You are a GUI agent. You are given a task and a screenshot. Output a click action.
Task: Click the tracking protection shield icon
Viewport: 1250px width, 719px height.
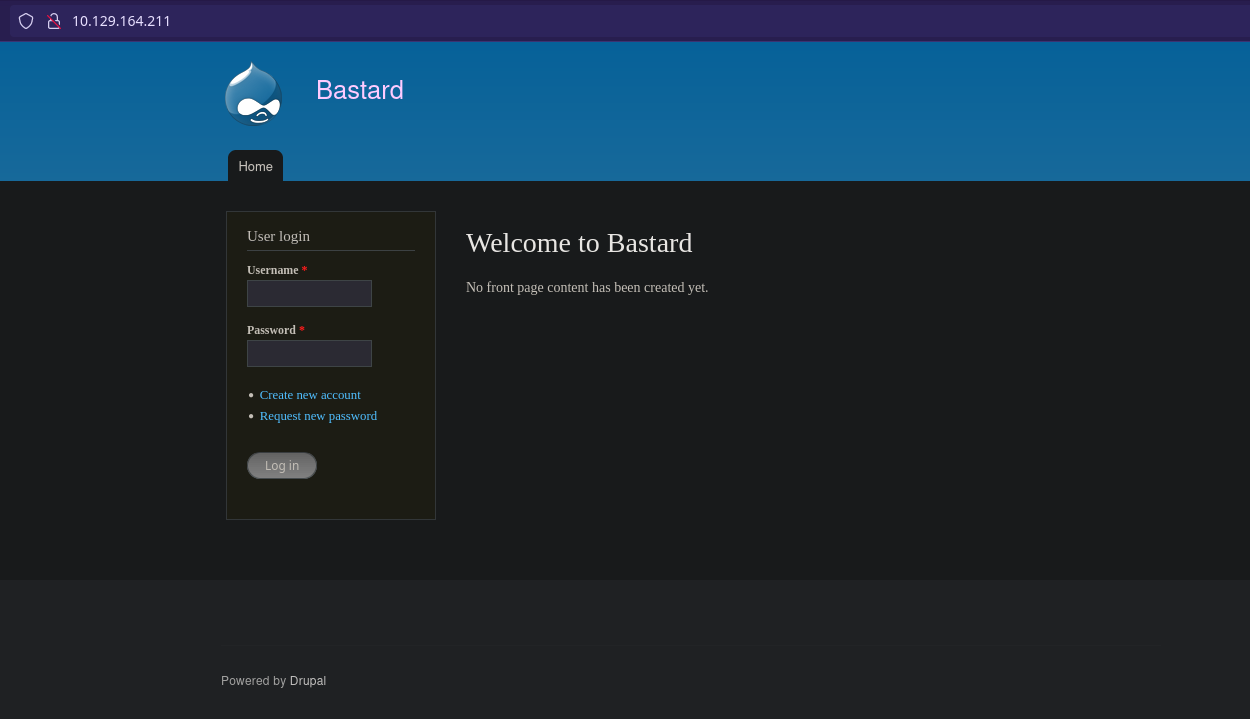pyautogui.click(x=26, y=21)
